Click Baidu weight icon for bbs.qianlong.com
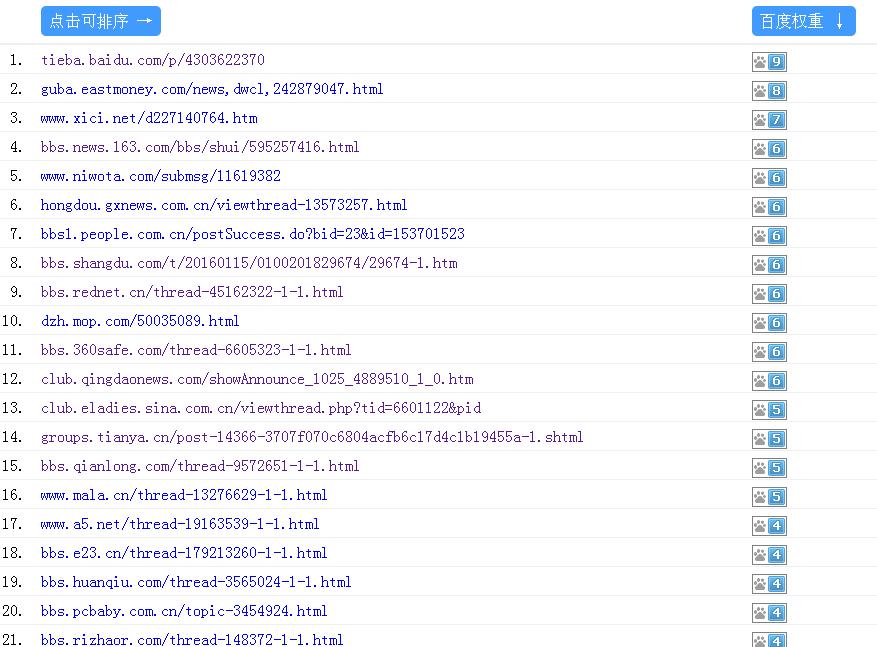 click(x=769, y=468)
